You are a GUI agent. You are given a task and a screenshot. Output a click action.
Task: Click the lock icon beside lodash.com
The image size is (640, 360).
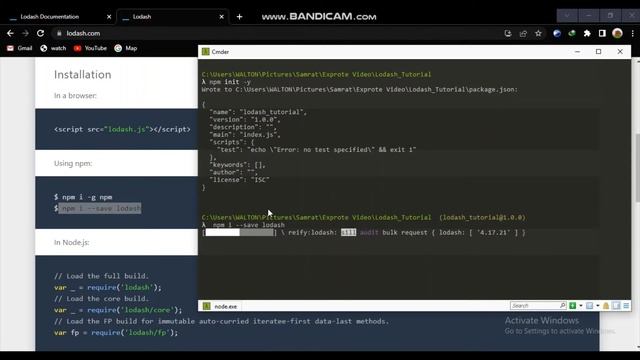point(59,33)
